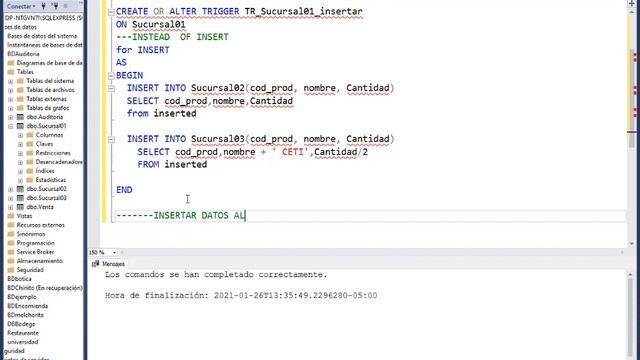
Task: Collapse the BEGIN code block outline
Action: (111, 76)
